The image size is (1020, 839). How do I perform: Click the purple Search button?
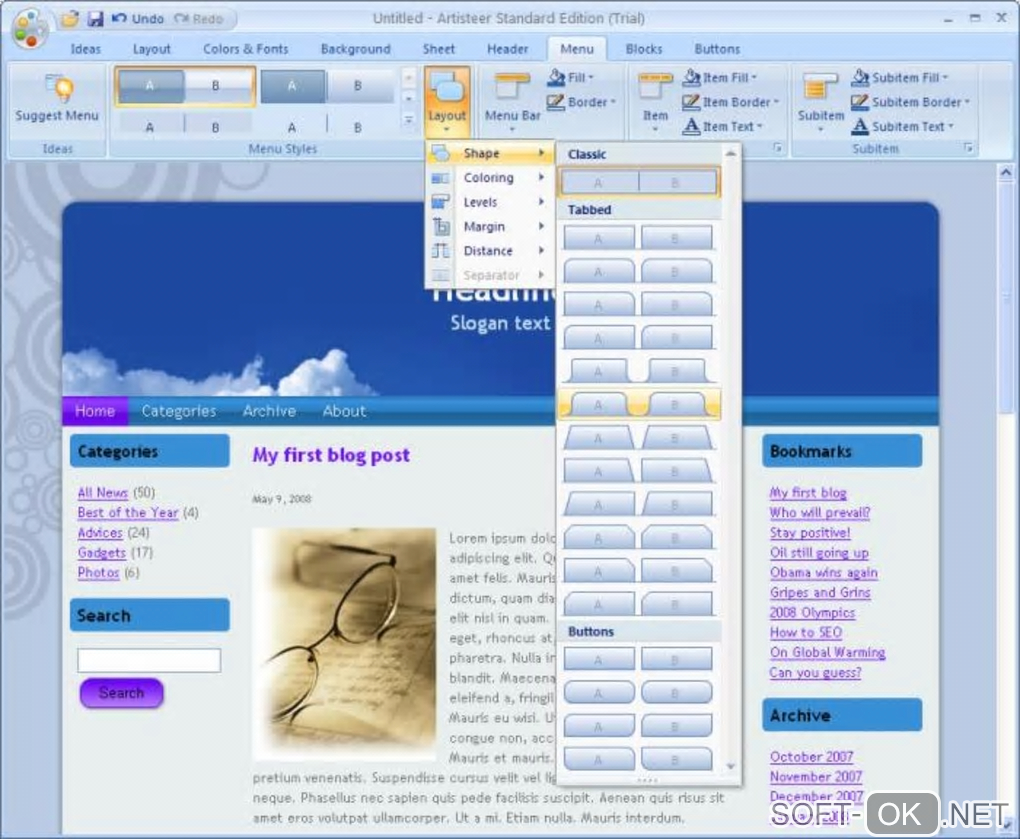pyautogui.click(x=121, y=693)
